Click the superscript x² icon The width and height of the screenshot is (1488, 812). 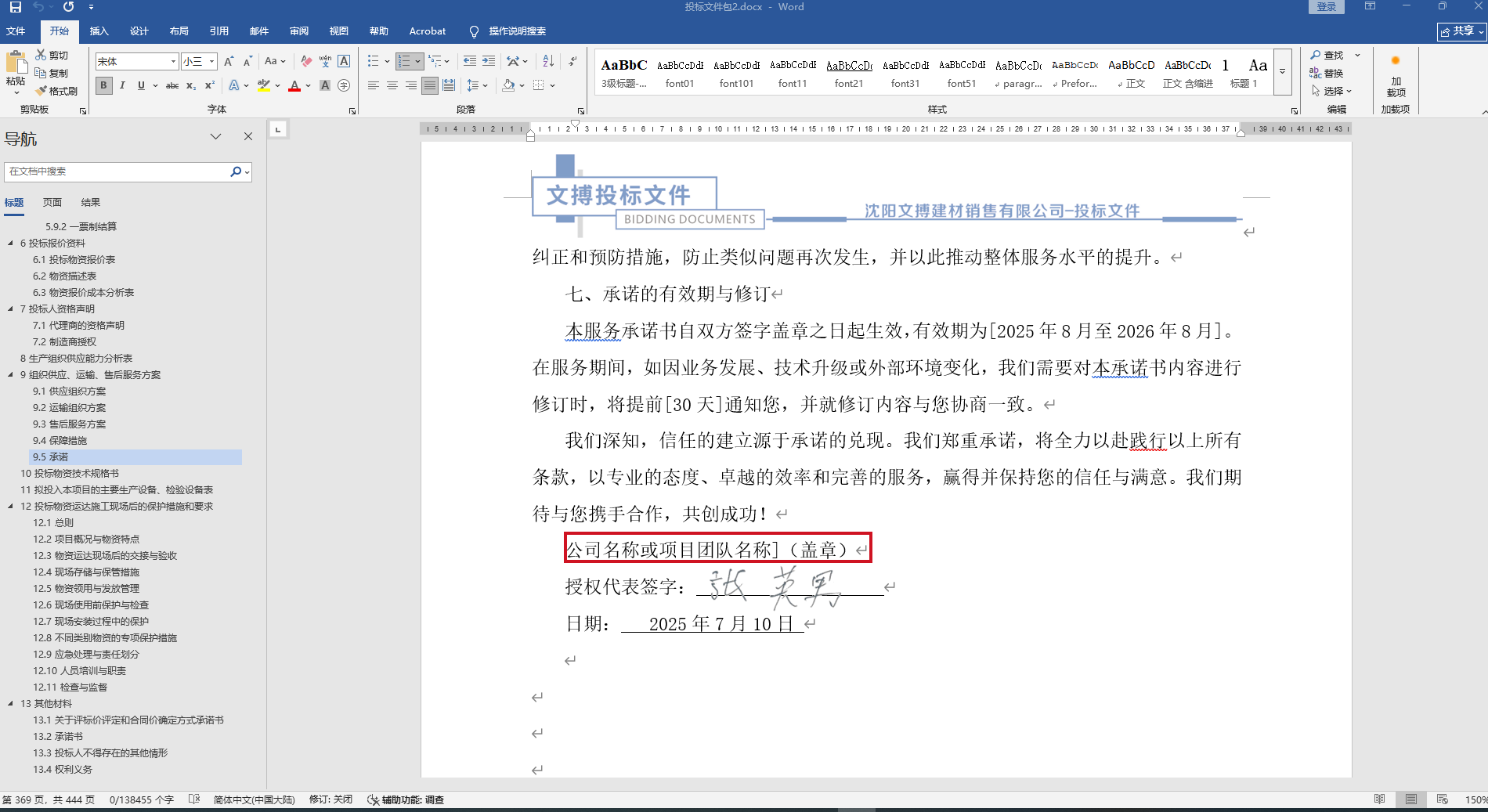pyautogui.click(x=209, y=85)
